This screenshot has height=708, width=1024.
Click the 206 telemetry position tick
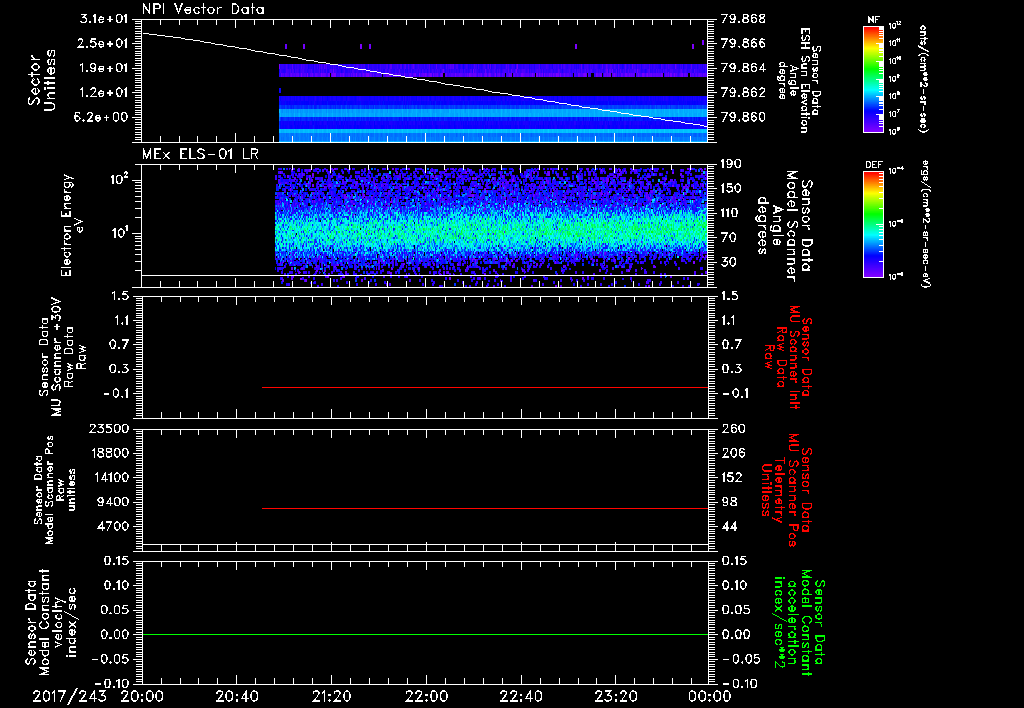point(732,453)
